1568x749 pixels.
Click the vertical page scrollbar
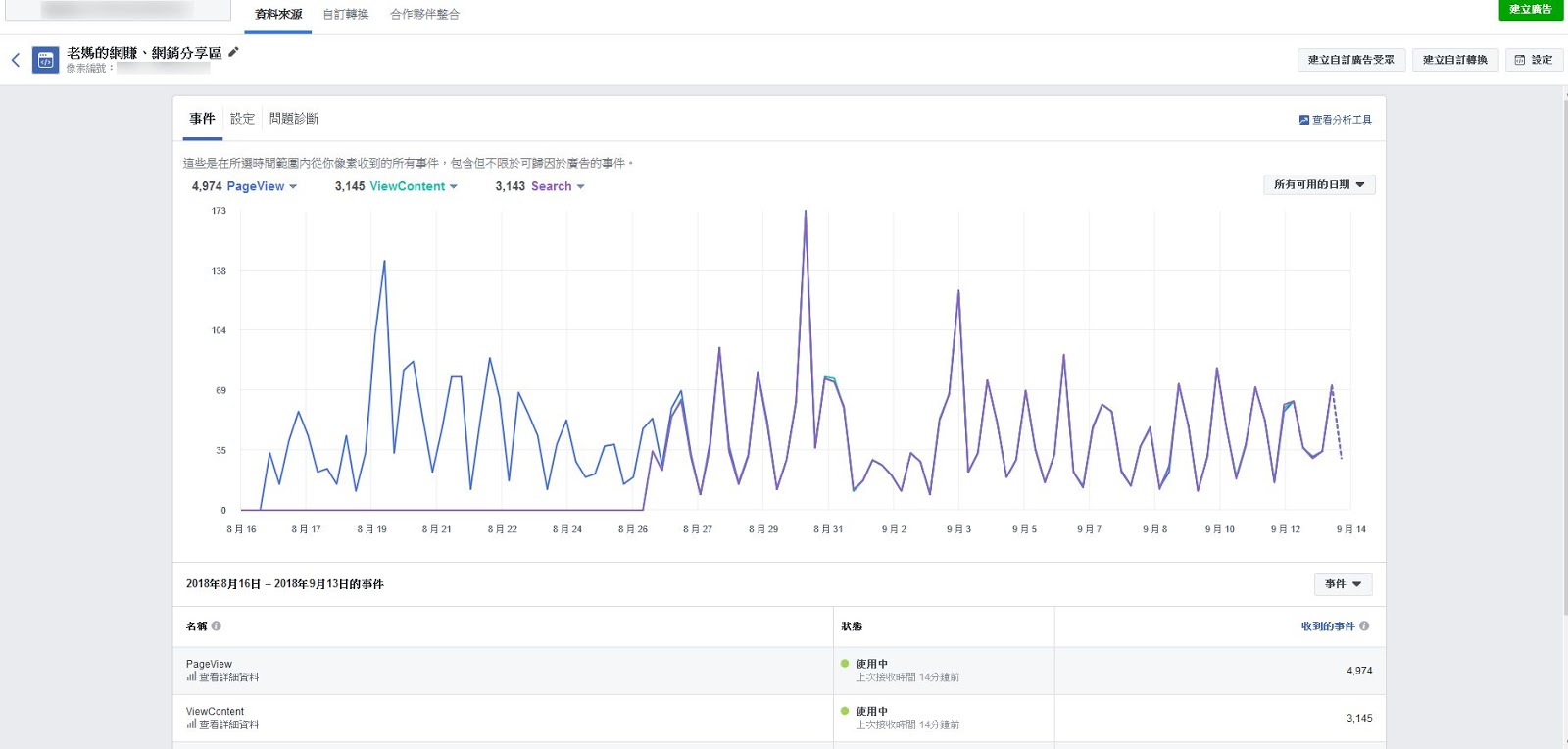(x=1563, y=353)
